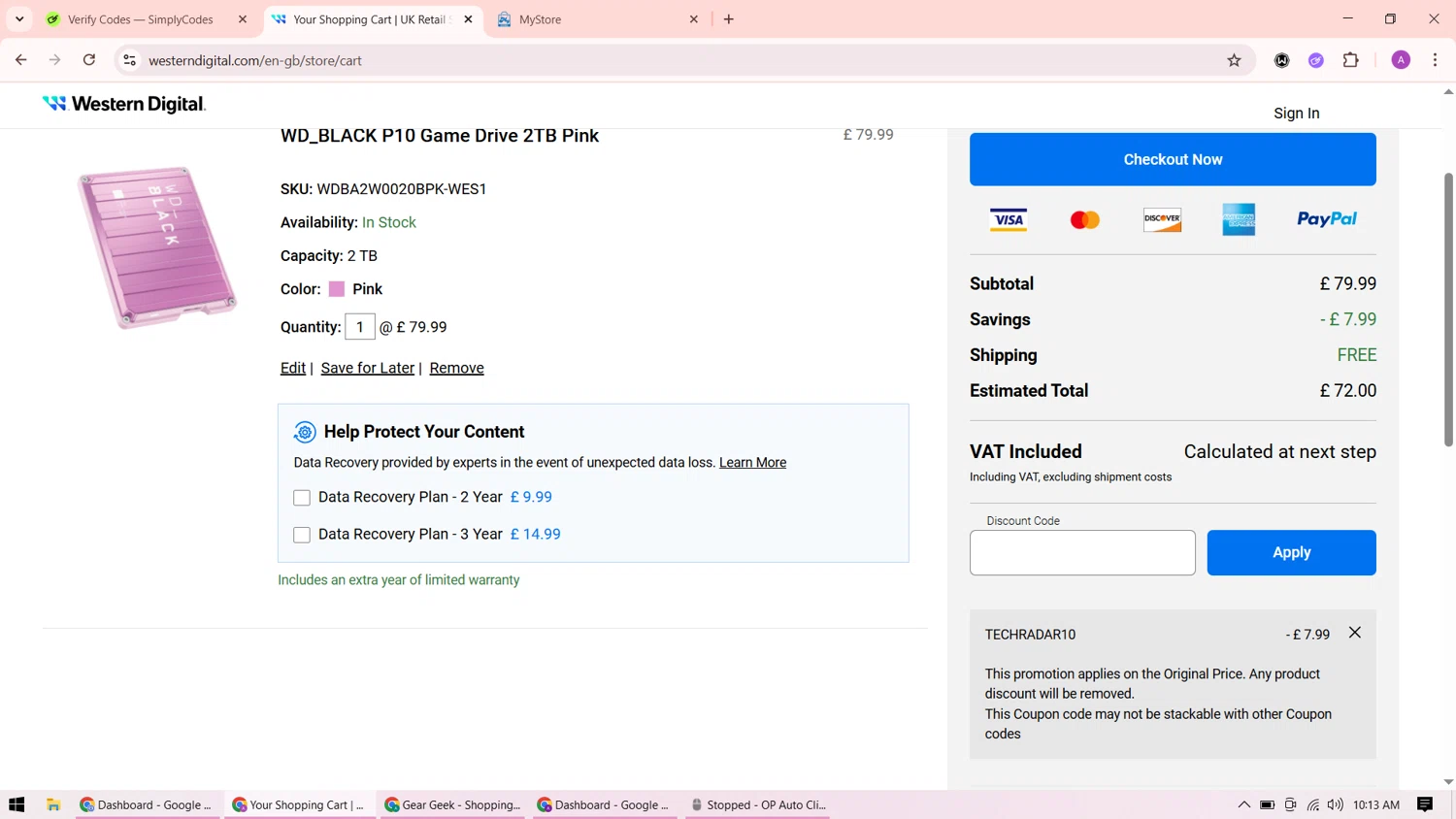Viewport: 1456px width, 819px height.
Task: Go back to the previous page
Action: pos(21,60)
